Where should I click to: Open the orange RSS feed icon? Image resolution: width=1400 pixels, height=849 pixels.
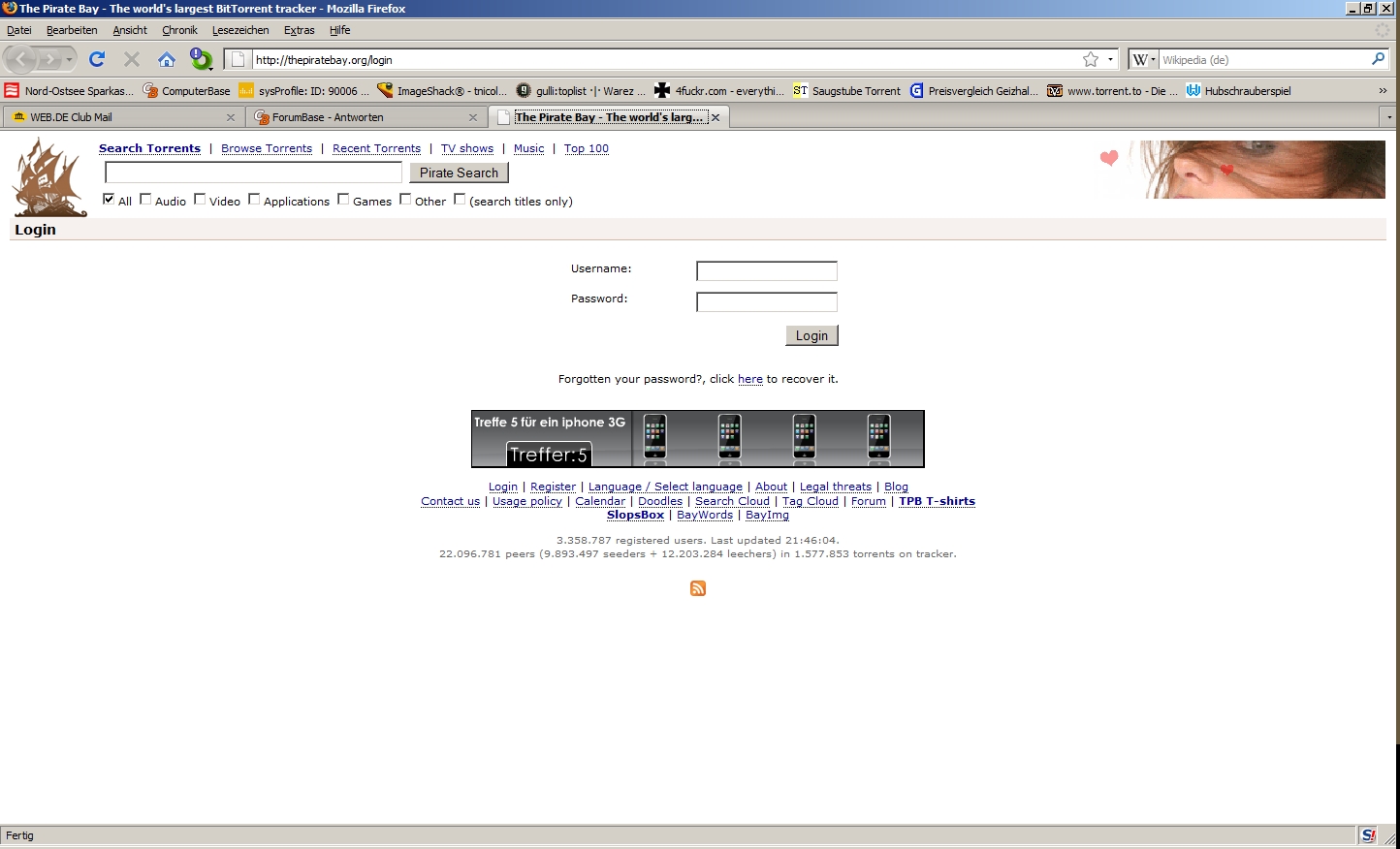click(x=697, y=588)
